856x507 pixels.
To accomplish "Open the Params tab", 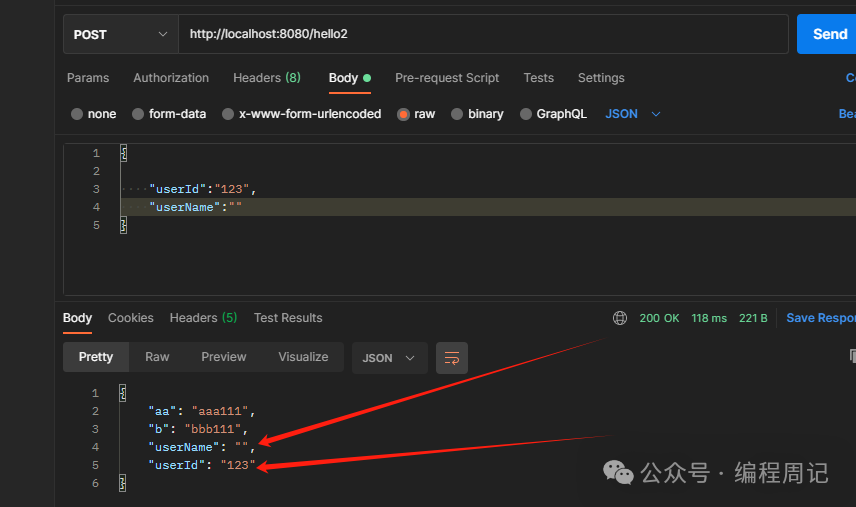I will pyautogui.click(x=88, y=77).
